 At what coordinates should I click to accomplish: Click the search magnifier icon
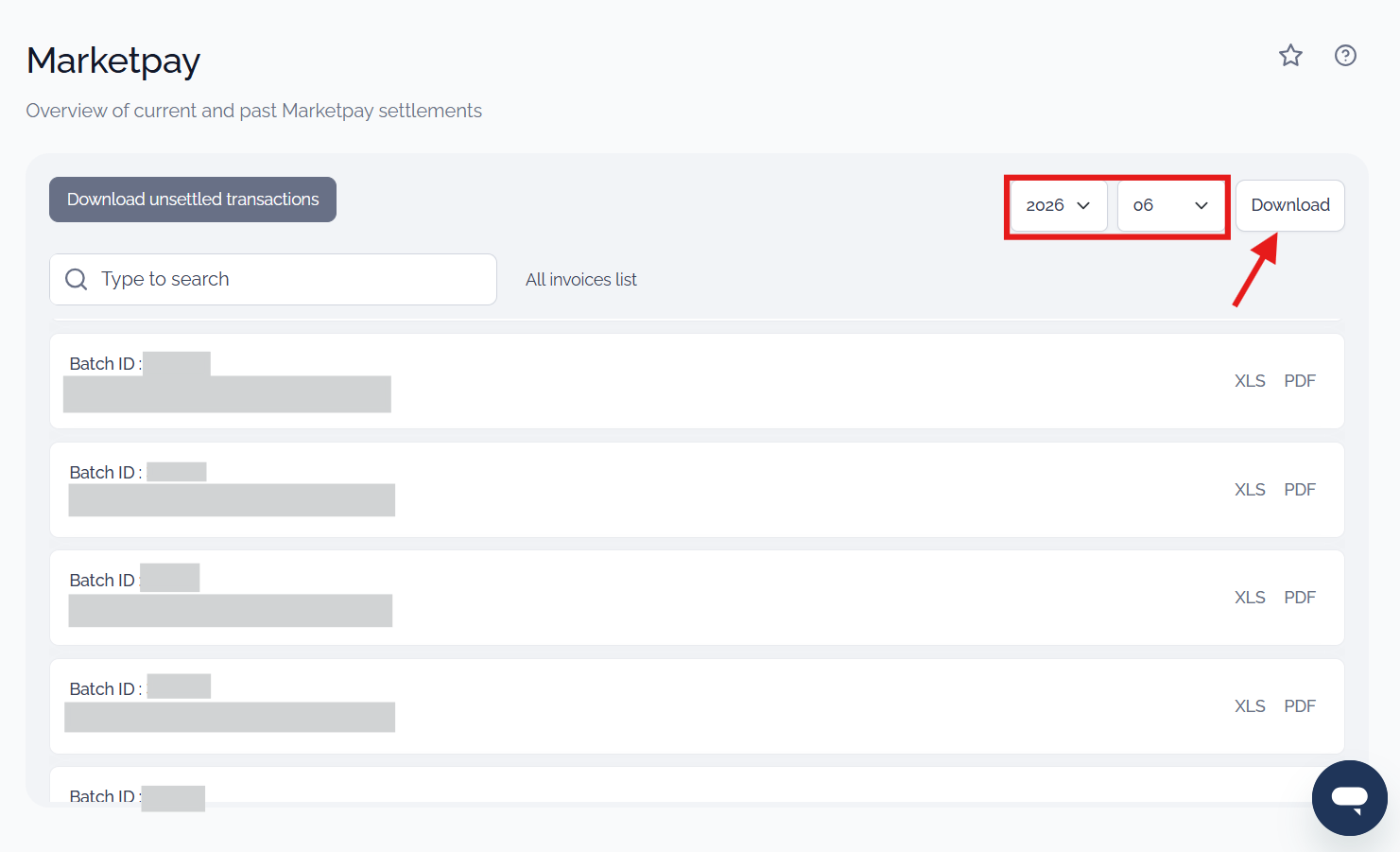tap(77, 279)
